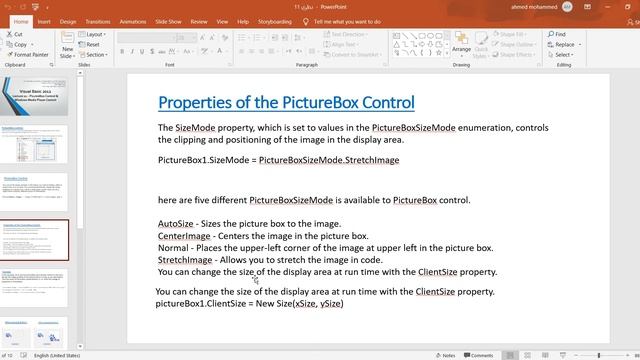This screenshot has height=360, width=640.
Task: Open the Copy options arrow
Action: 32,44
